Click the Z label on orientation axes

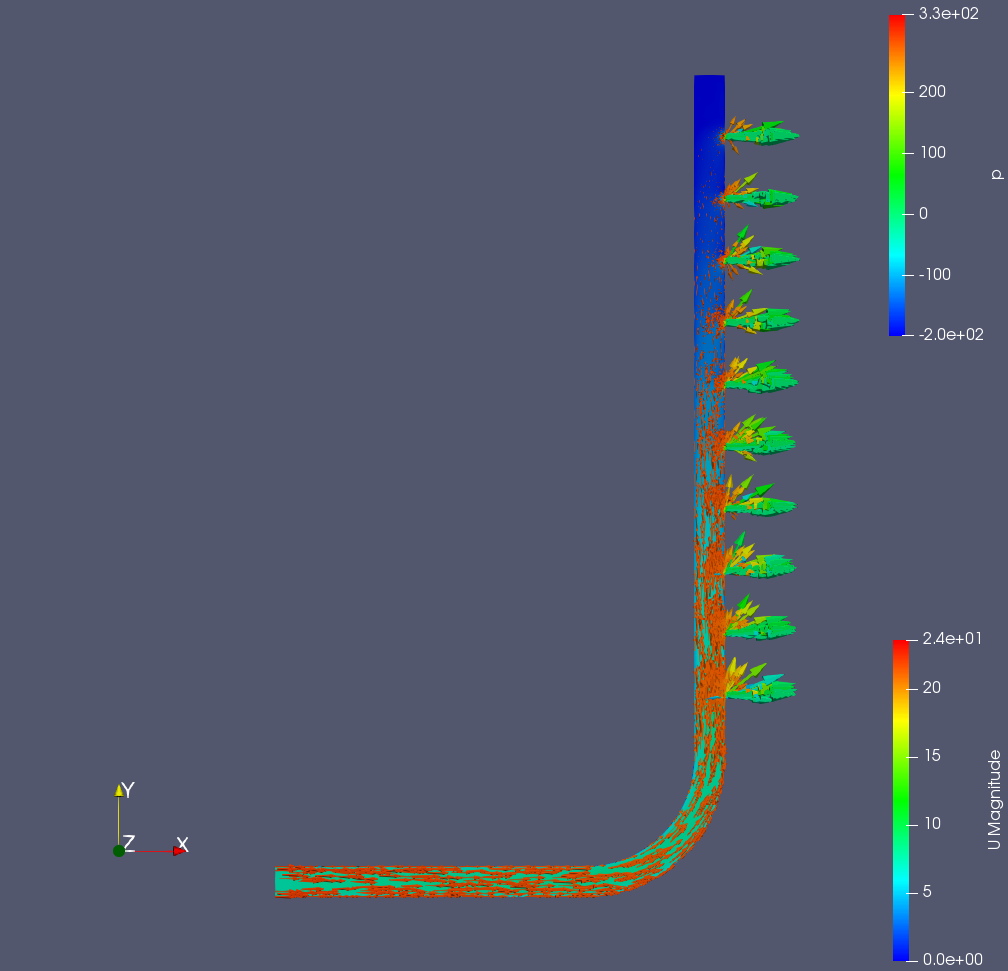pos(129,843)
